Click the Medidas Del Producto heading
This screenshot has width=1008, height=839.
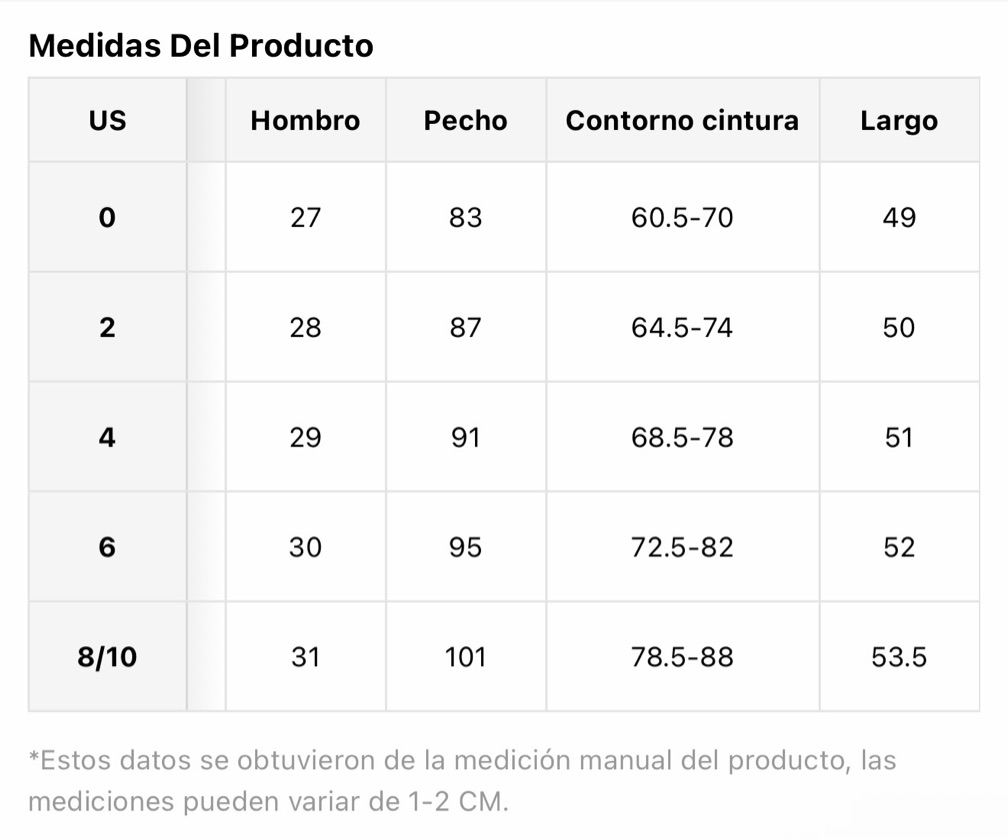[201, 46]
